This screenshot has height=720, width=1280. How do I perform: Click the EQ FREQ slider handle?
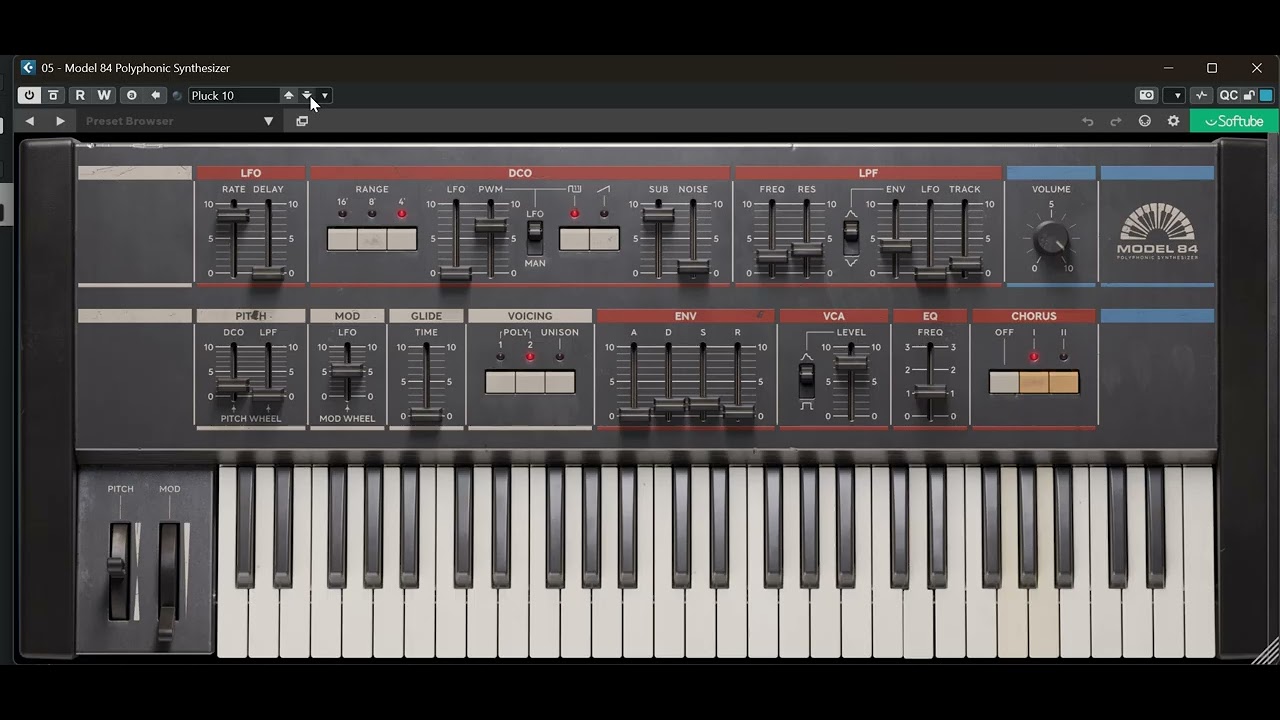[930, 391]
